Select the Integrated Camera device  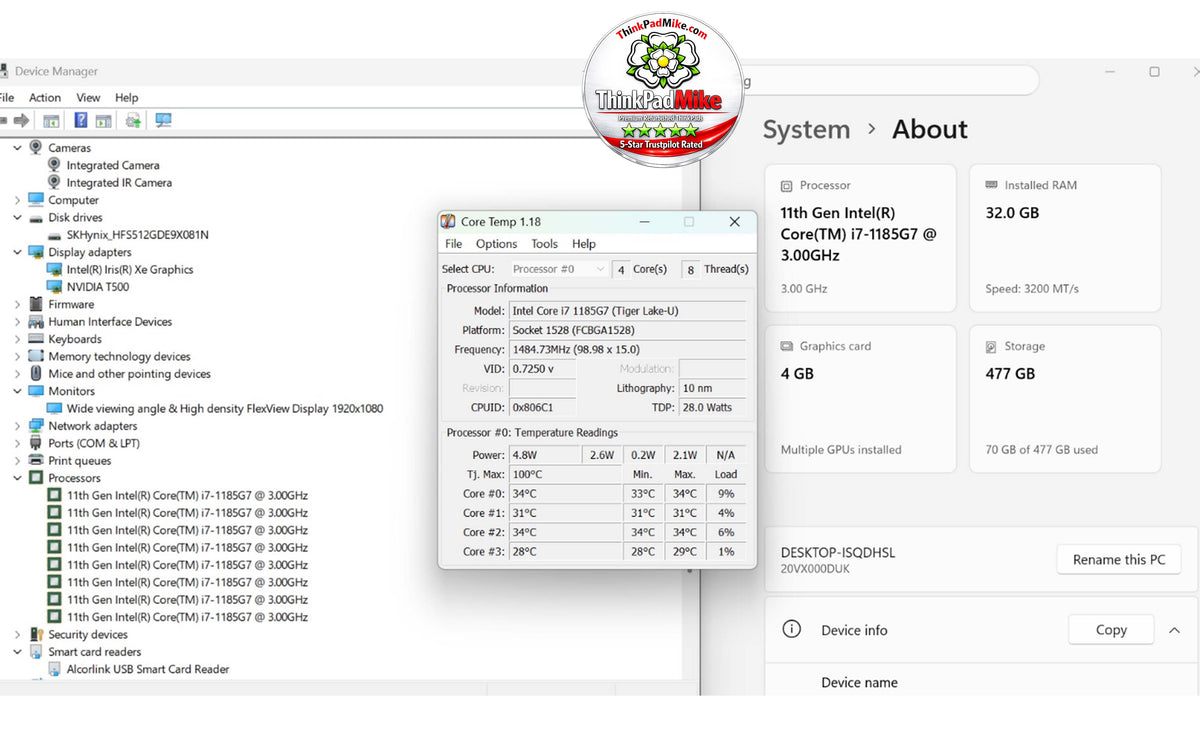click(113, 165)
